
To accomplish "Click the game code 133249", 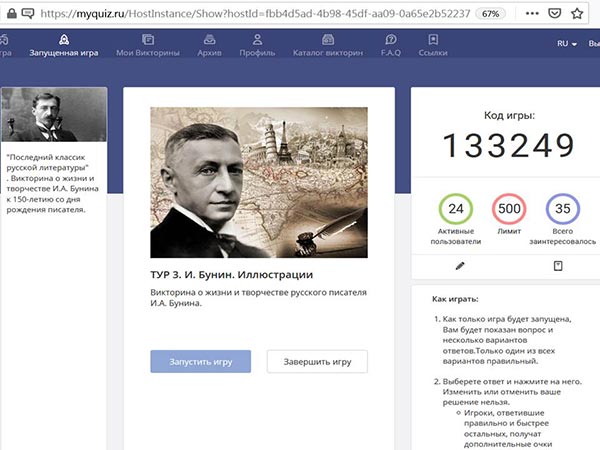I will pos(509,145).
